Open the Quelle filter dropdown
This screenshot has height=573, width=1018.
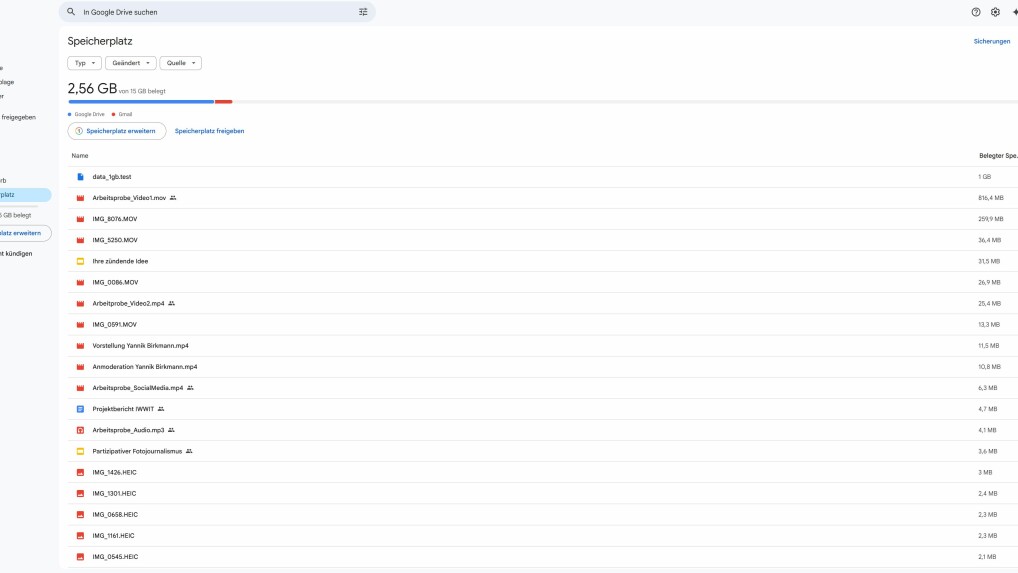pyautogui.click(x=180, y=63)
